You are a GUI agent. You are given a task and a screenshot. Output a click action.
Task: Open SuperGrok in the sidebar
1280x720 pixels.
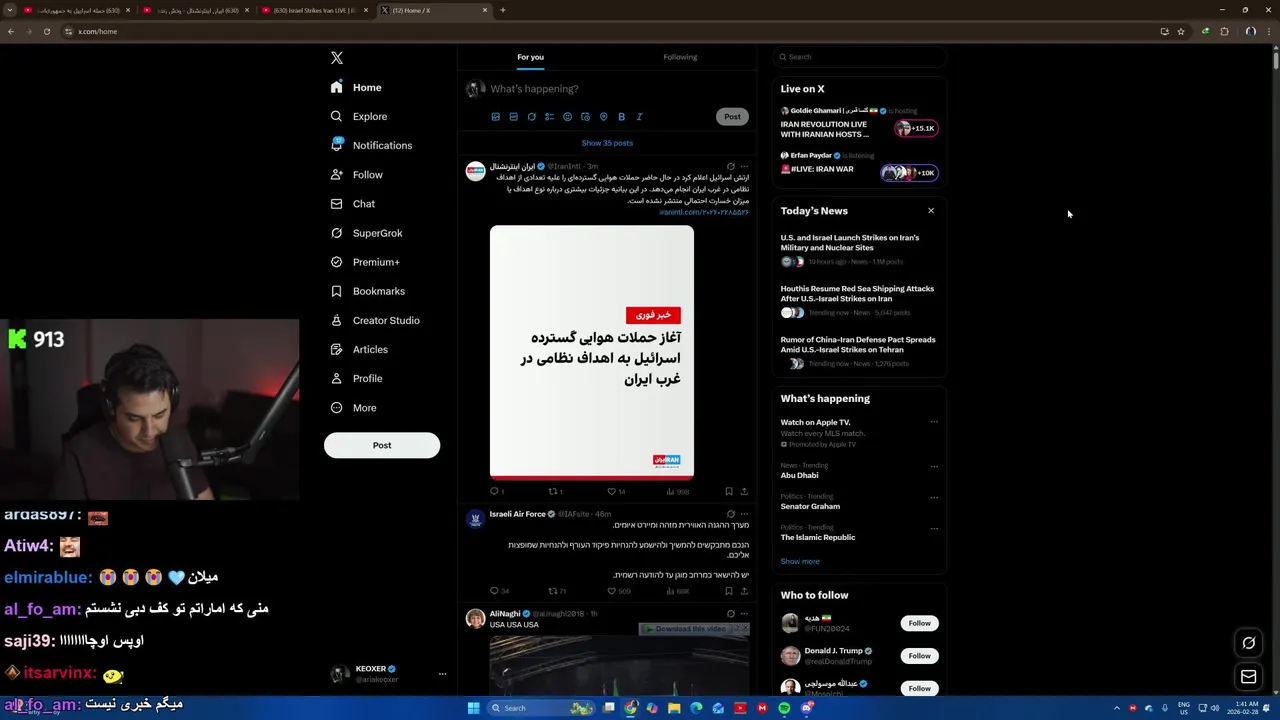point(367,233)
